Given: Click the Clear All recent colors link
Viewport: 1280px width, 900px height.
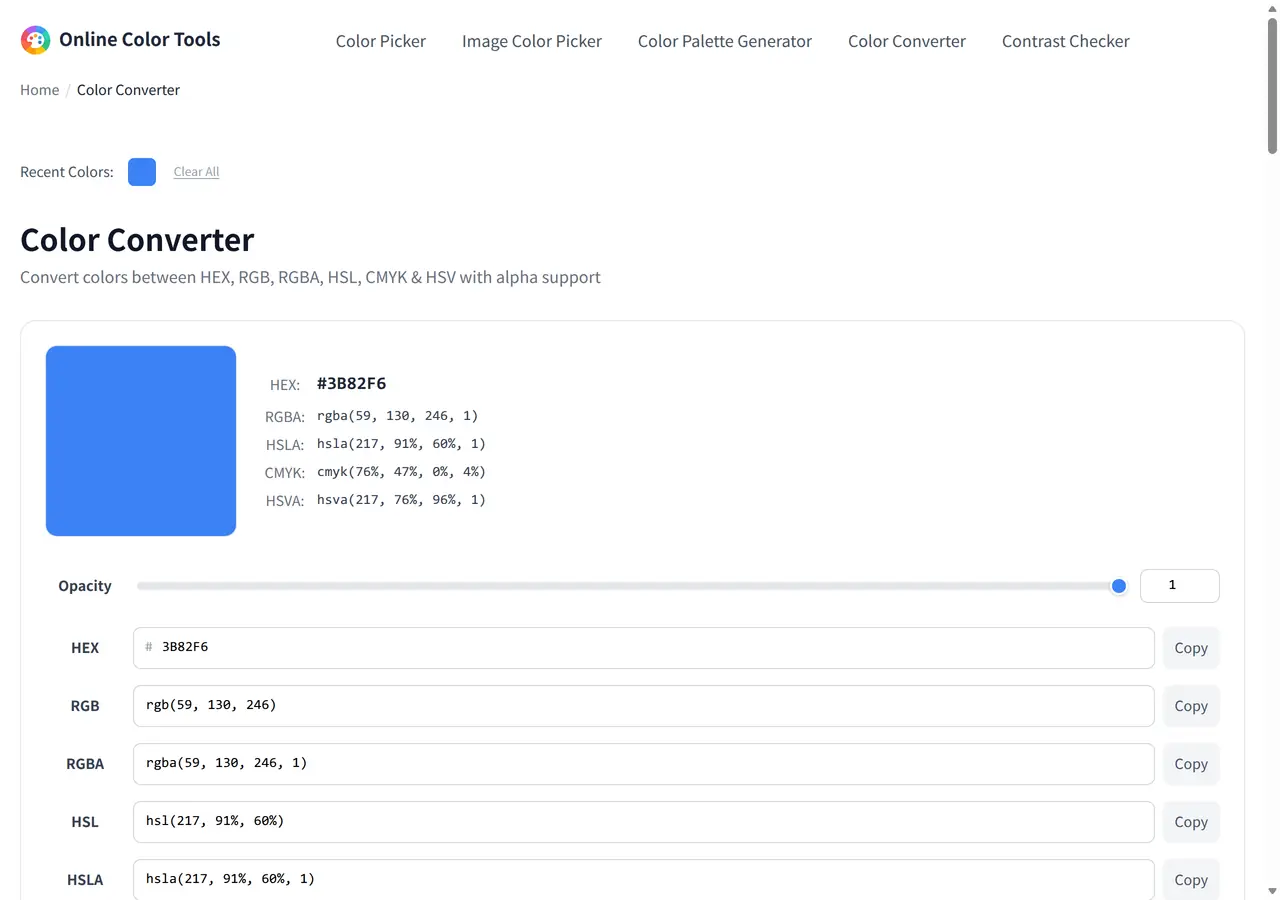Looking at the screenshot, I should (196, 172).
